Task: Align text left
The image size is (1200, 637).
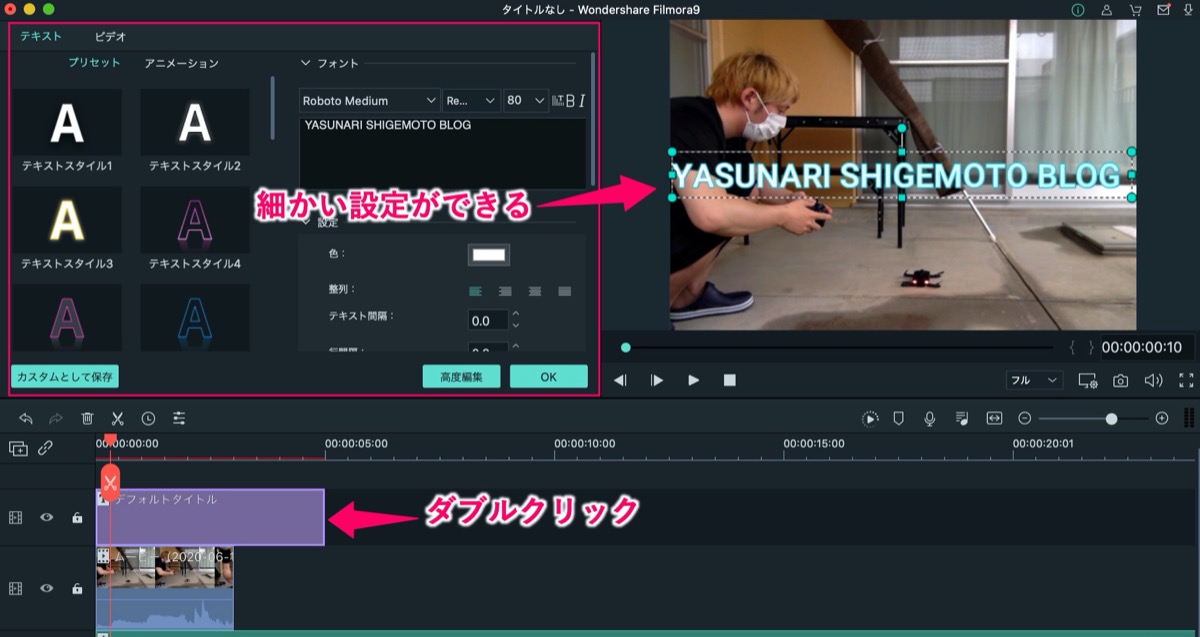Action: (x=475, y=291)
